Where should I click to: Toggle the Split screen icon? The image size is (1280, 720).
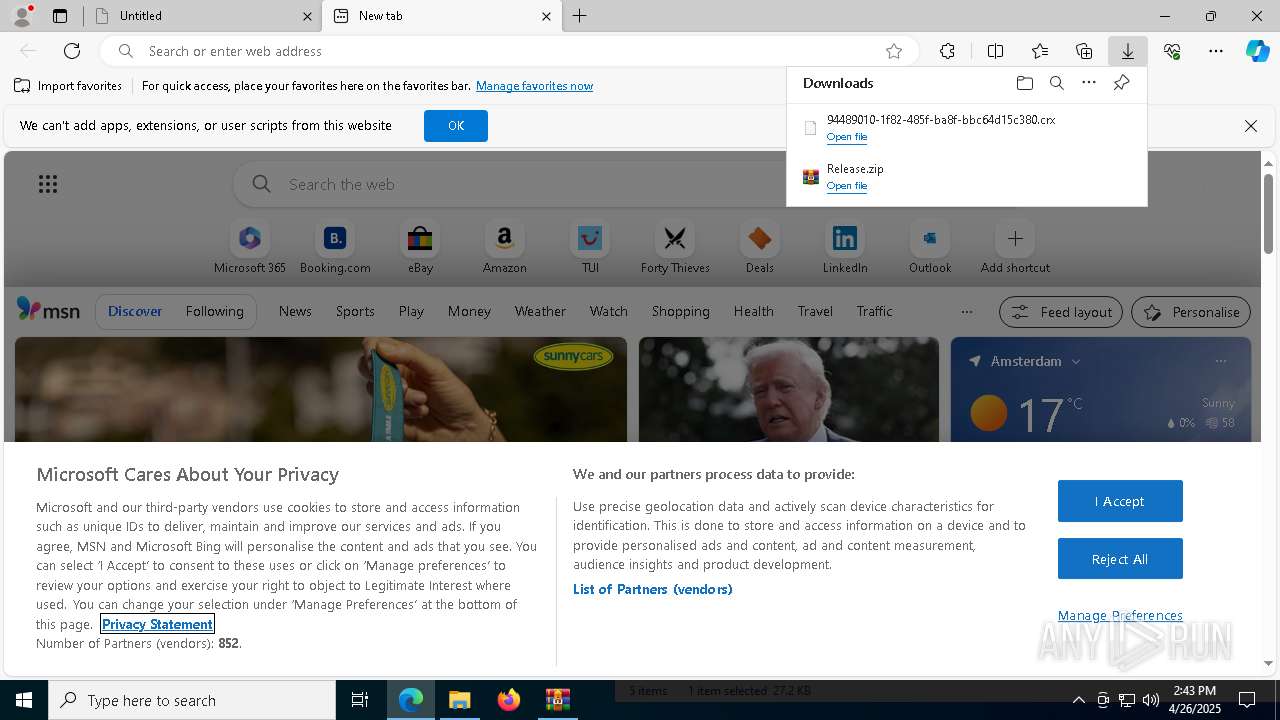[x=995, y=51]
